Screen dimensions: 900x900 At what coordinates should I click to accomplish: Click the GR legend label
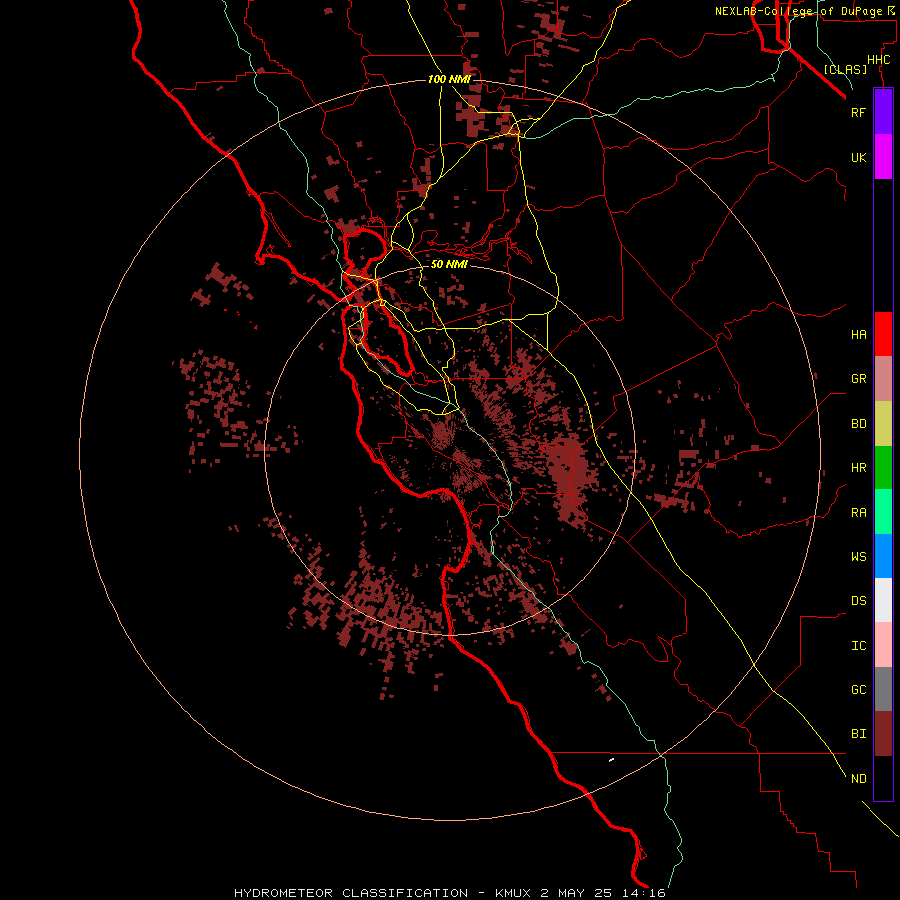858,379
